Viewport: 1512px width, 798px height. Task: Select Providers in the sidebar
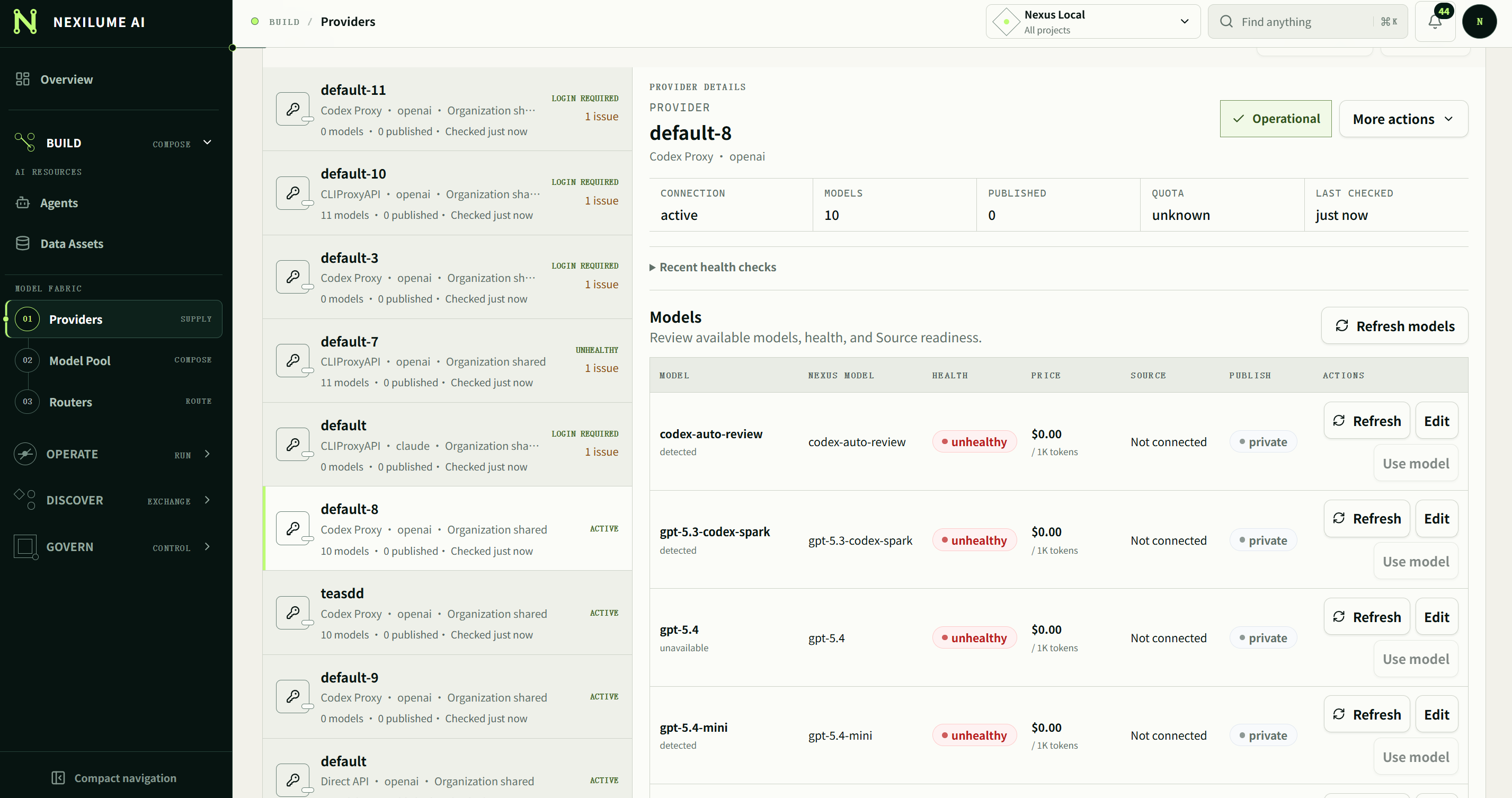point(114,319)
